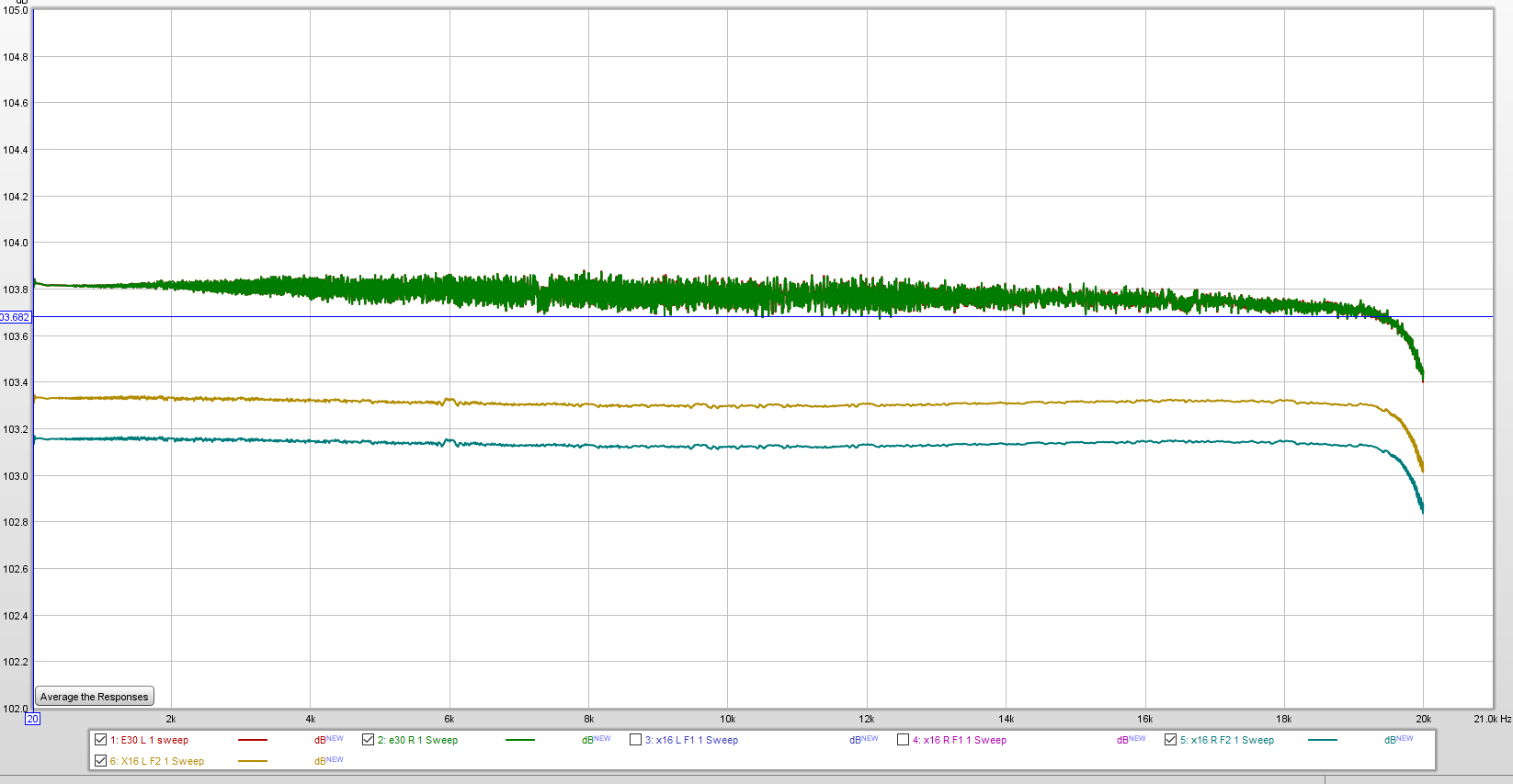Click the 4: x16 R F1 1 Sweep label
This screenshot has width=1513, height=784.
point(959,740)
